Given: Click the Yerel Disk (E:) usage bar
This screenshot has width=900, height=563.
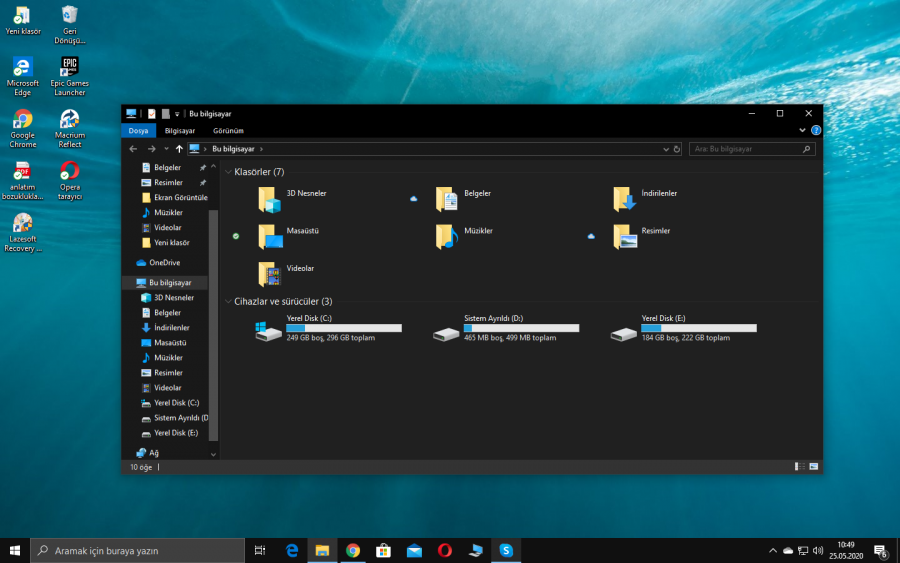Looking at the screenshot, I should click(x=698, y=328).
